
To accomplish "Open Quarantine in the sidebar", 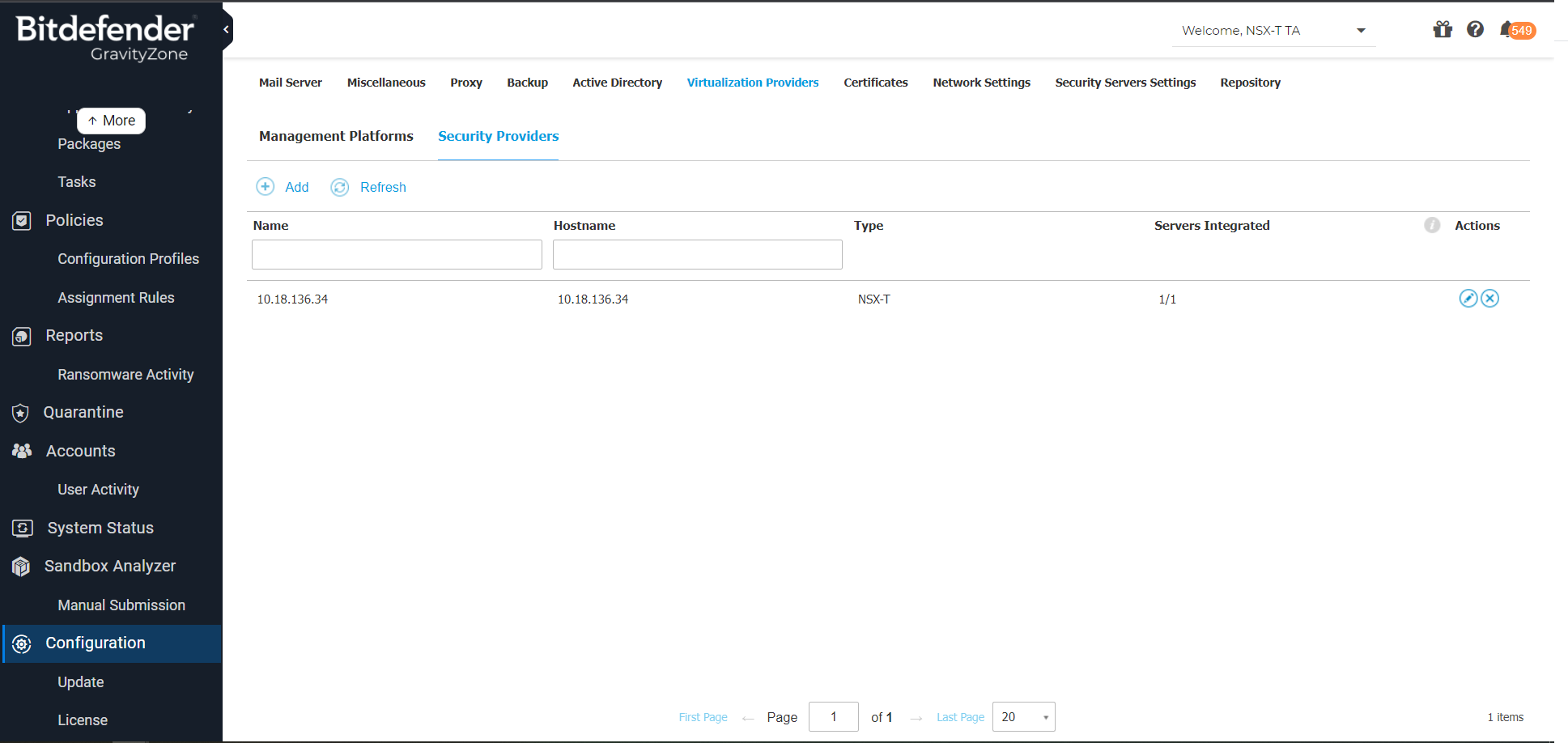I will 83,412.
